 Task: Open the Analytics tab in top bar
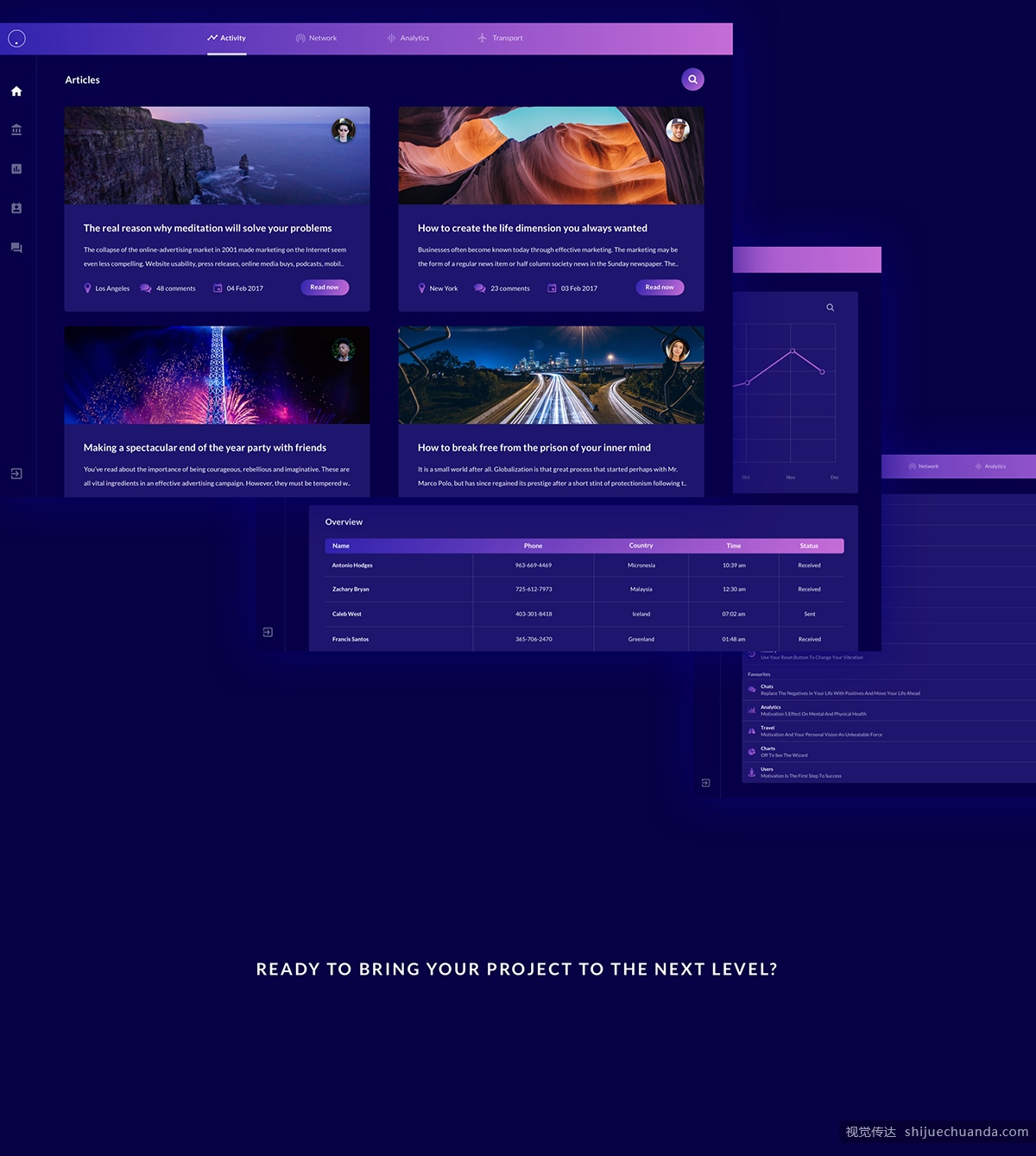407,38
